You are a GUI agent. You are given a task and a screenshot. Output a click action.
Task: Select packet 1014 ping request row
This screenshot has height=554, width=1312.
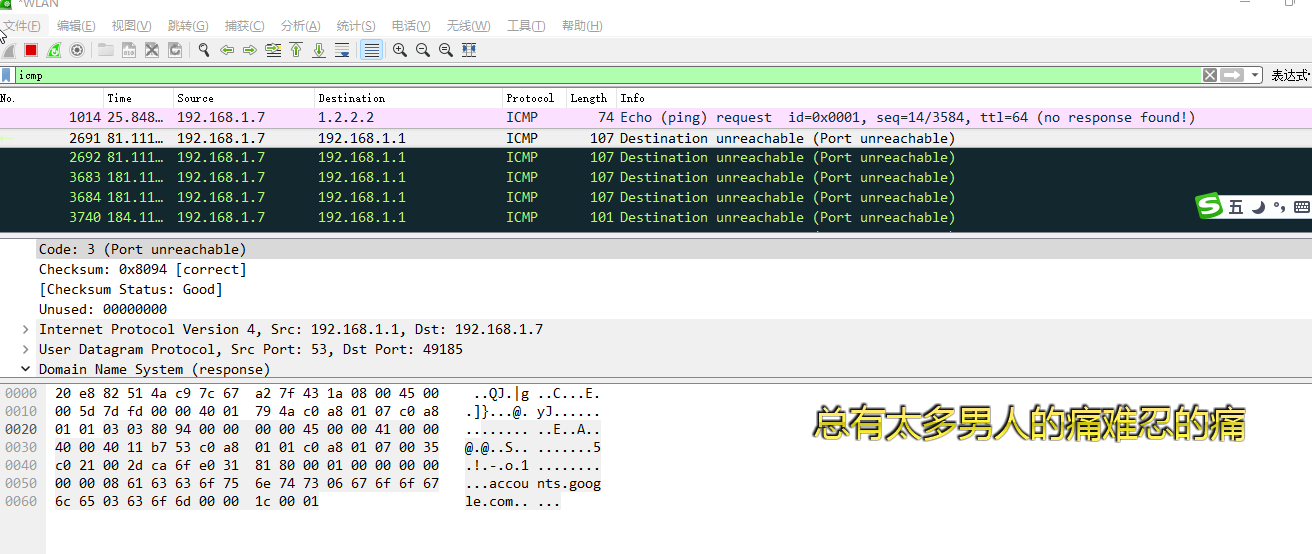pyautogui.click(x=656, y=118)
